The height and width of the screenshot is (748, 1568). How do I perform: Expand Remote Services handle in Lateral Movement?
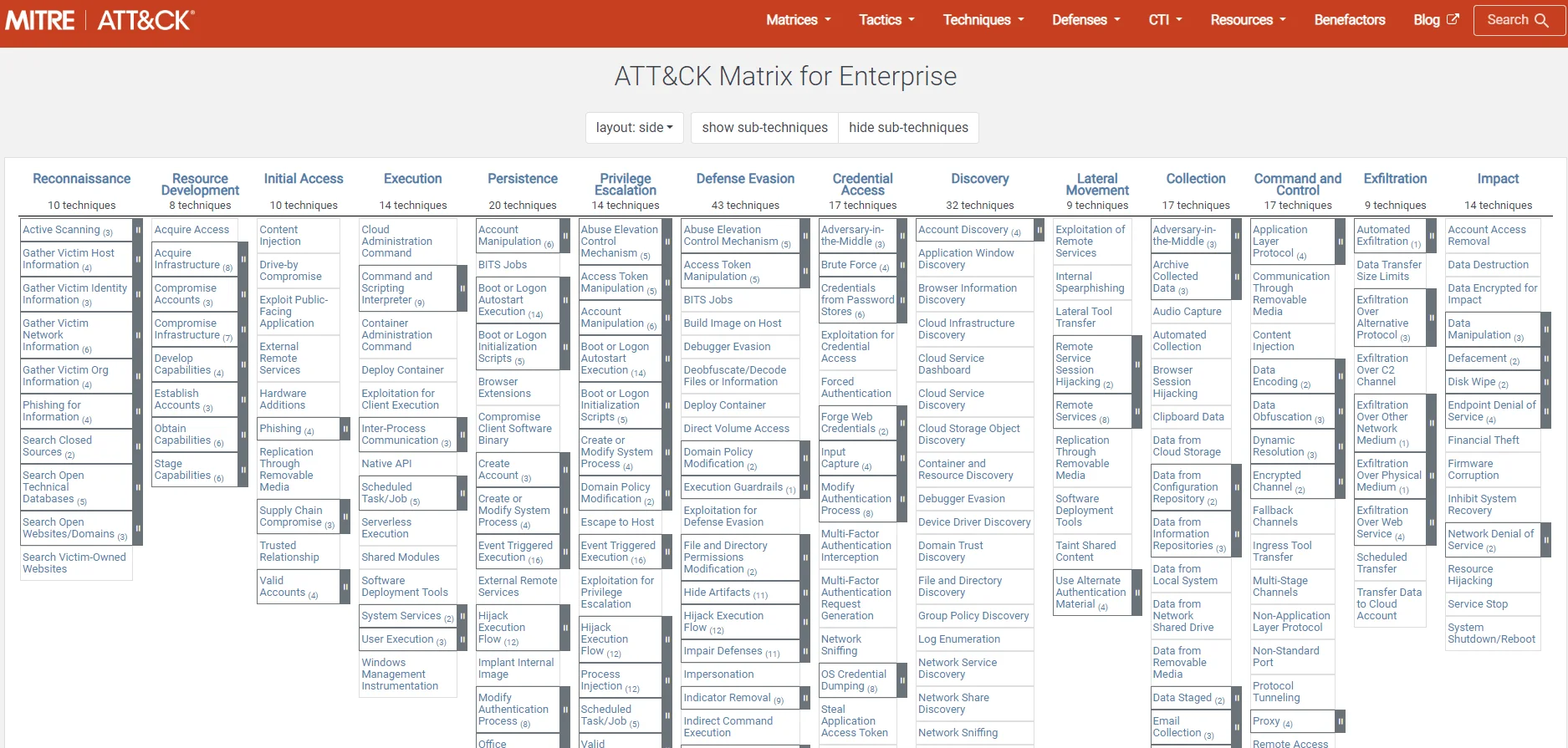1137,411
